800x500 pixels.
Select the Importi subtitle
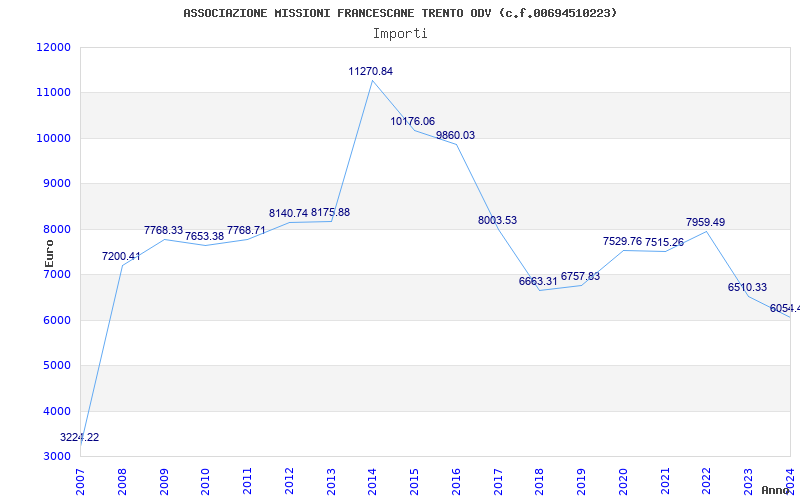(x=400, y=34)
